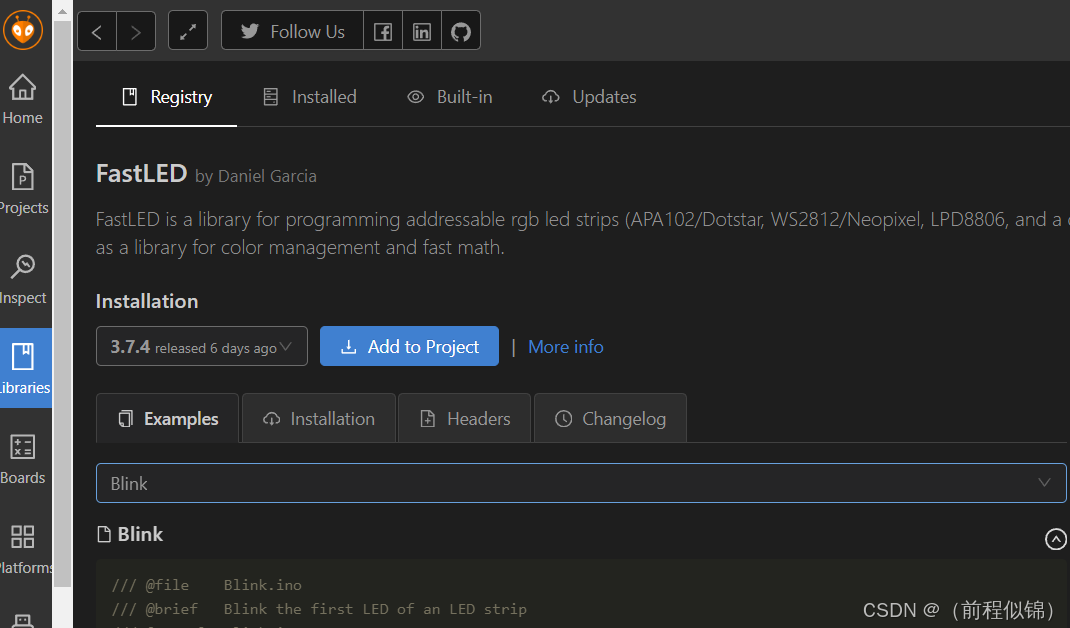Open the Boards sidebar item
The height and width of the screenshot is (628, 1070).
(x=23, y=459)
